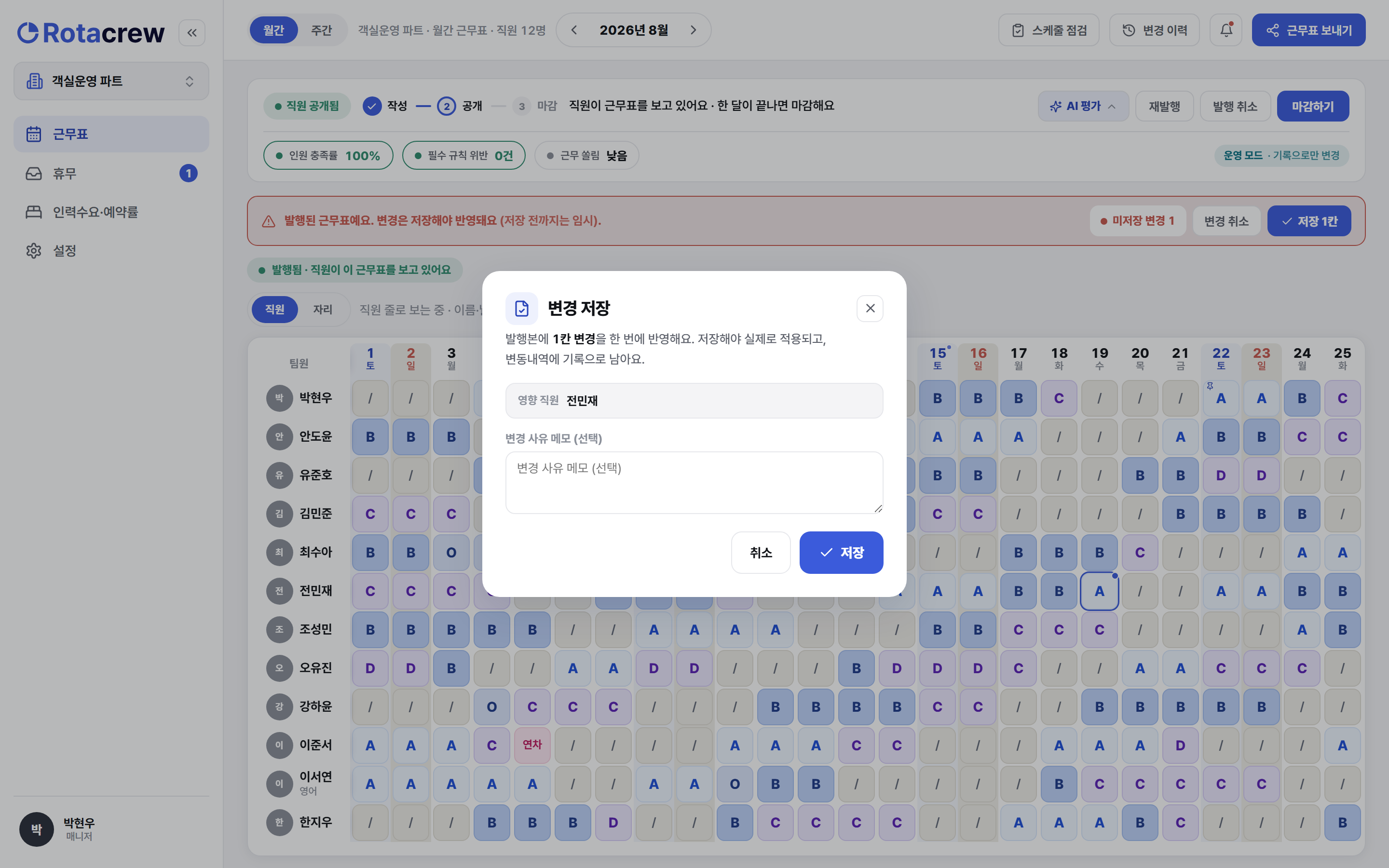Screen dimensions: 1389x868
Task: Open the 2026년 8월 month picker
Action: 634,30
